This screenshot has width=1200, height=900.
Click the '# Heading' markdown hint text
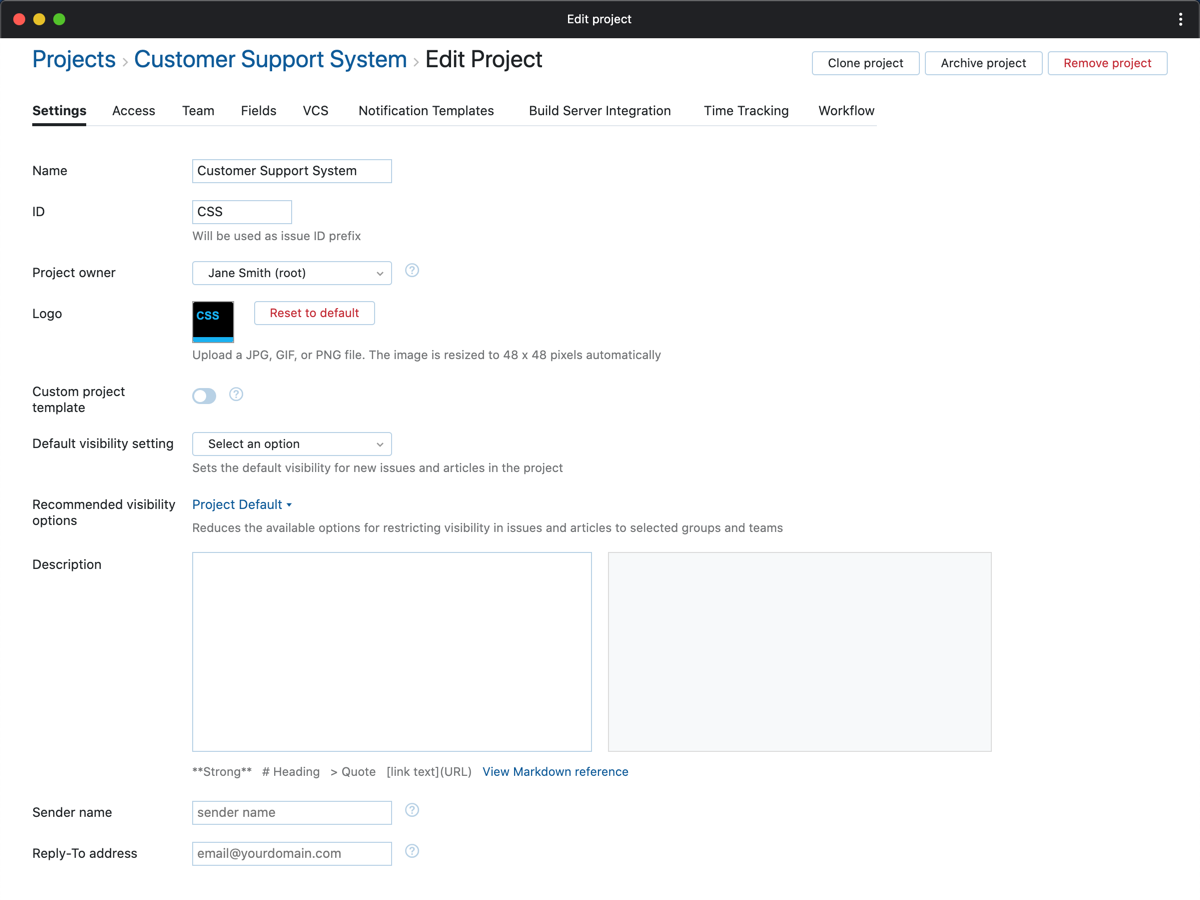(x=291, y=772)
